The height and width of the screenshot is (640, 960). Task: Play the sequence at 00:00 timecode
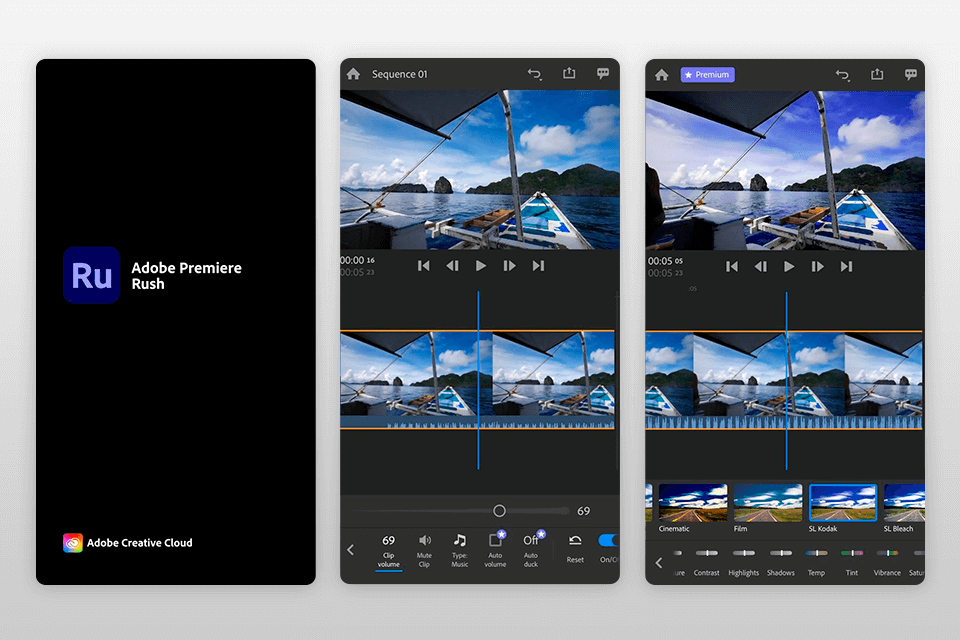481,266
